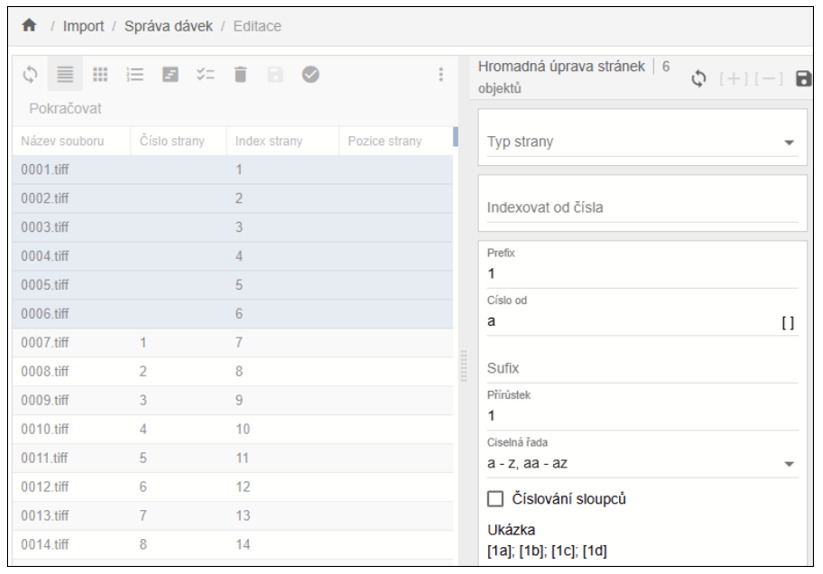This screenshot has height=574, width=823.
Task: Reset the bulk edit form with the refresh icon
Action: tap(699, 78)
